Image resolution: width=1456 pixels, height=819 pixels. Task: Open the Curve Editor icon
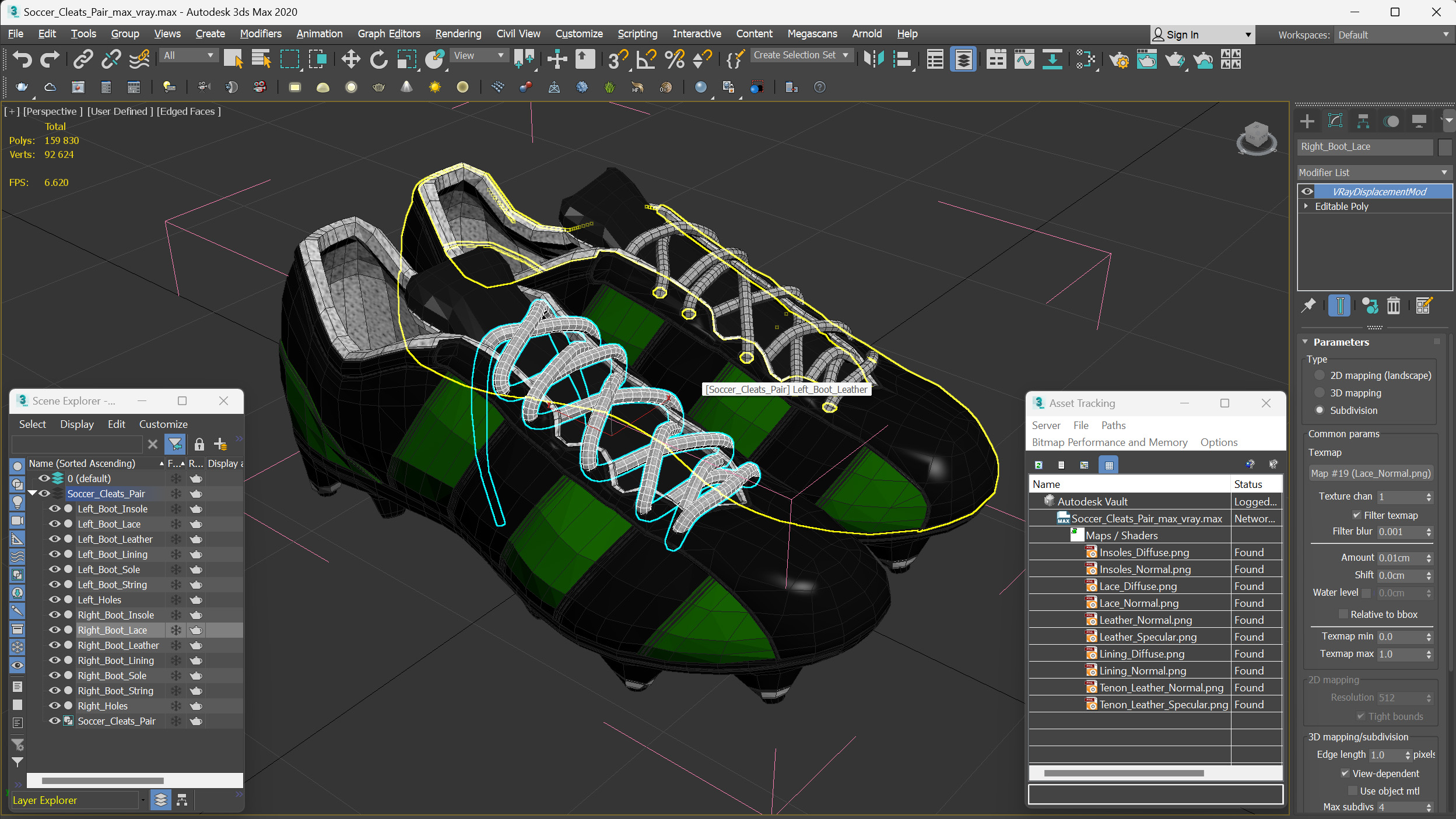tap(1024, 59)
